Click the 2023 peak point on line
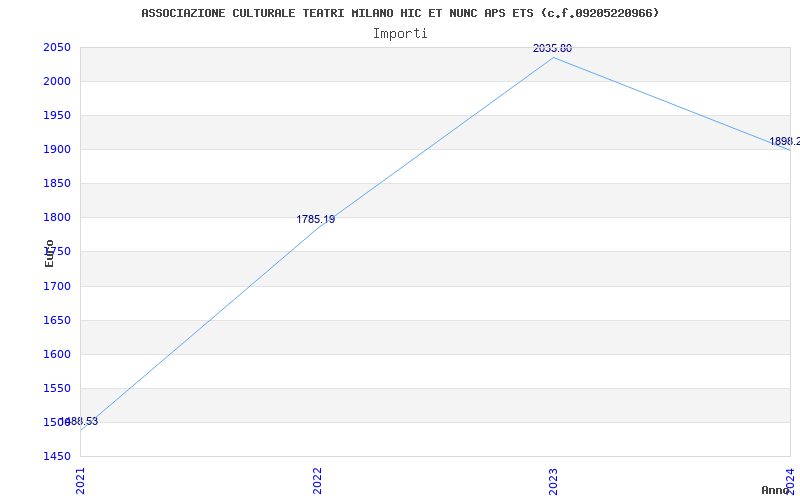Image resolution: width=800 pixels, height=500 pixels. 554,57
